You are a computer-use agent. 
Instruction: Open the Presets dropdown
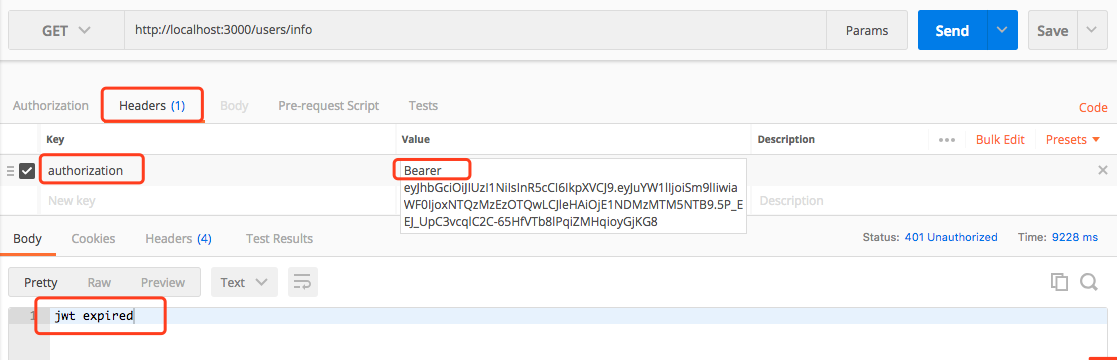(x=1073, y=140)
